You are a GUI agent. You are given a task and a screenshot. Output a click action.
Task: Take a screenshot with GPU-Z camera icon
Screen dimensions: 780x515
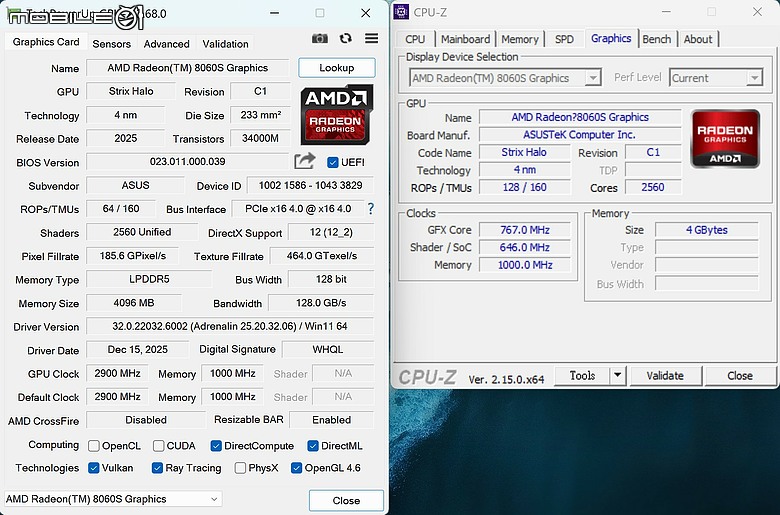point(319,38)
